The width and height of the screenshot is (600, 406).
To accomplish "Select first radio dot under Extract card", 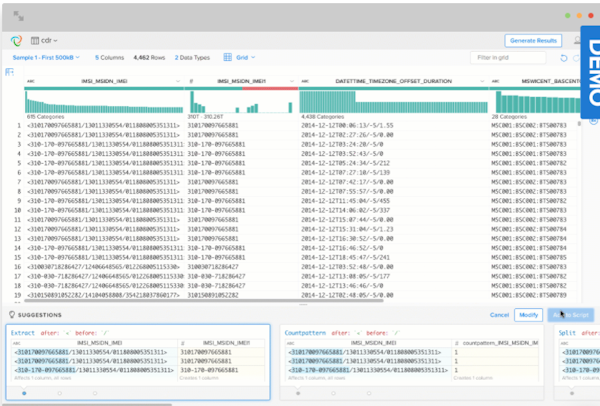I will click(24, 393).
